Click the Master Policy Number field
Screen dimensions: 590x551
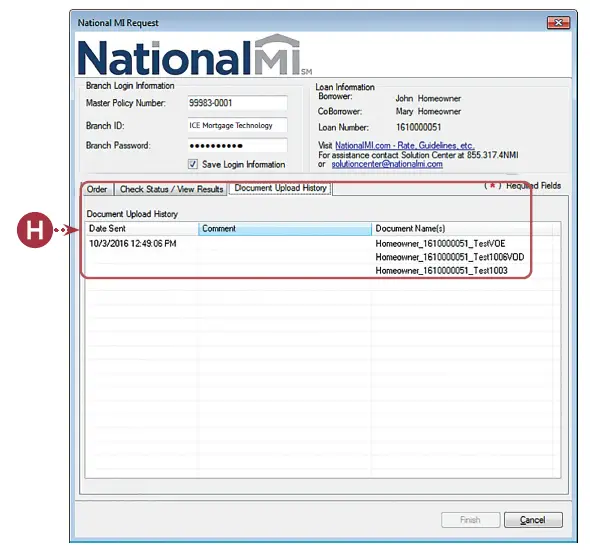click(x=237, y=103)
